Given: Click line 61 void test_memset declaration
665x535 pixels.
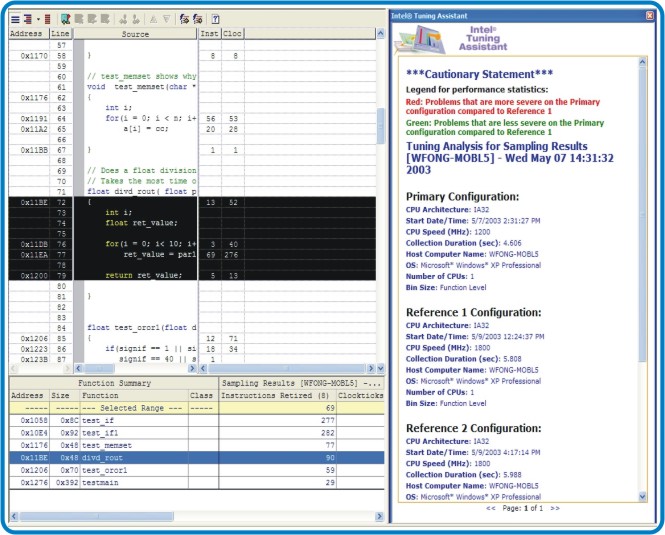Looking at the screenshot, I should point(142,87).
